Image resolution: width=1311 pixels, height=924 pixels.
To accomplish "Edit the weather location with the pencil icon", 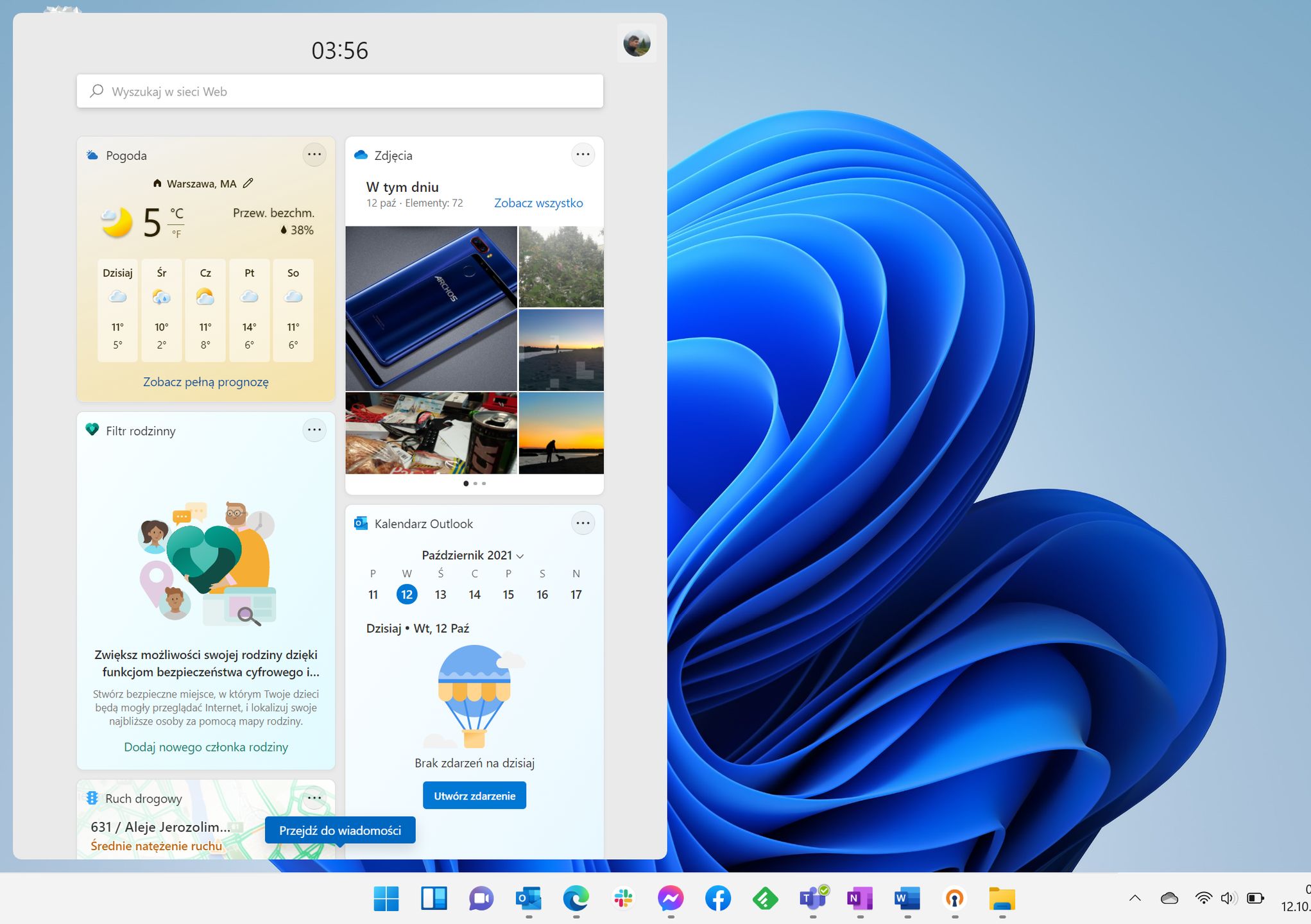I will [248, 183].
